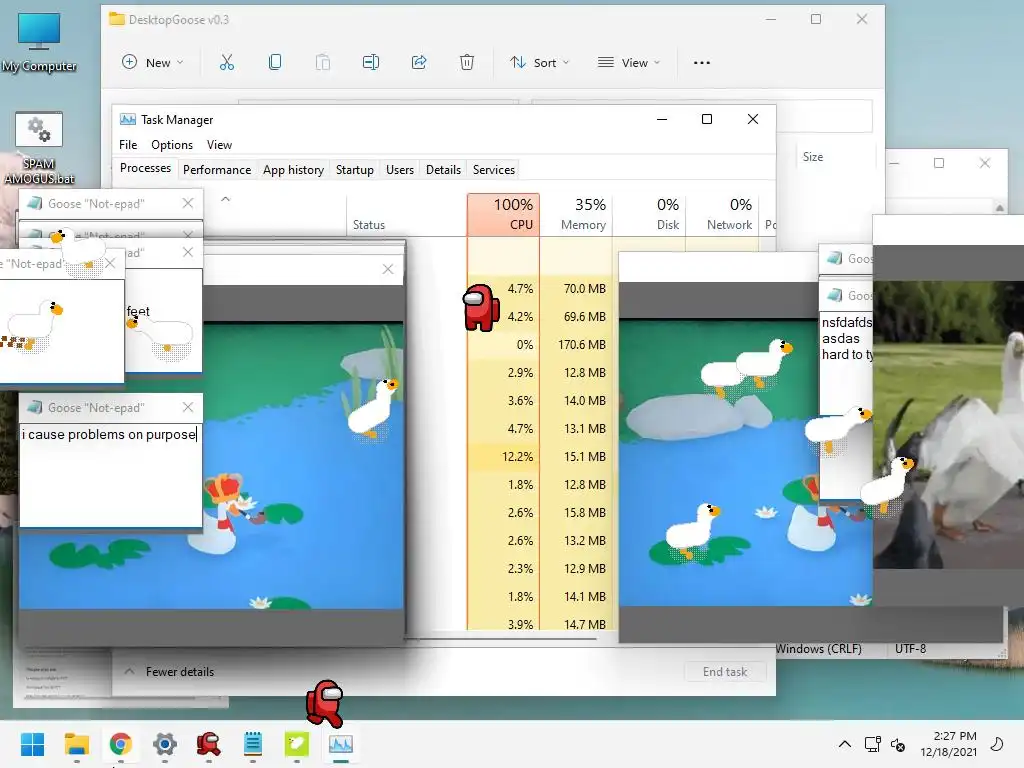Viewport: 1024px width, 768px height.
Task: Open File Explorer from taskbar
Action: [76, 744]
